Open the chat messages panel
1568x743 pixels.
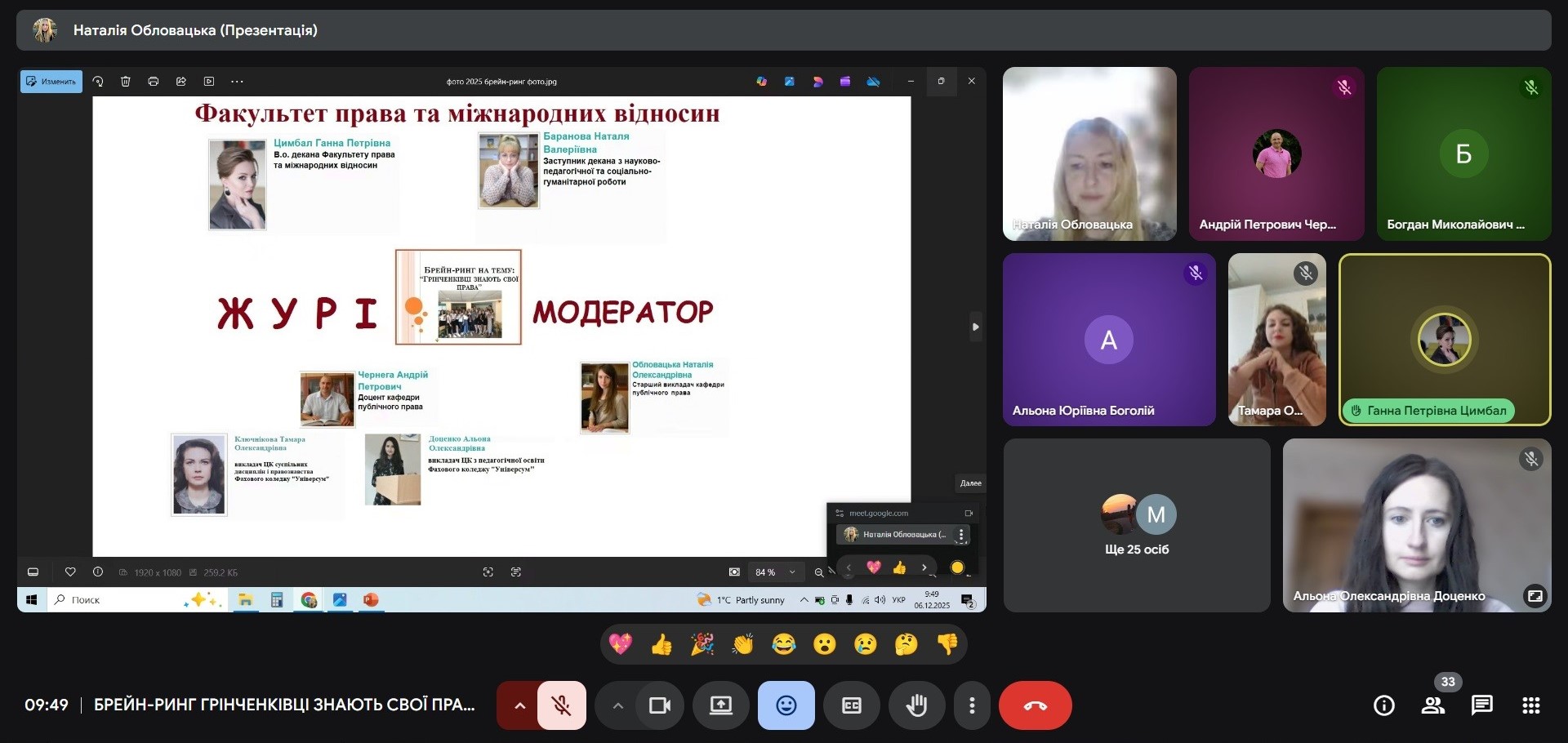point(1481,705)
